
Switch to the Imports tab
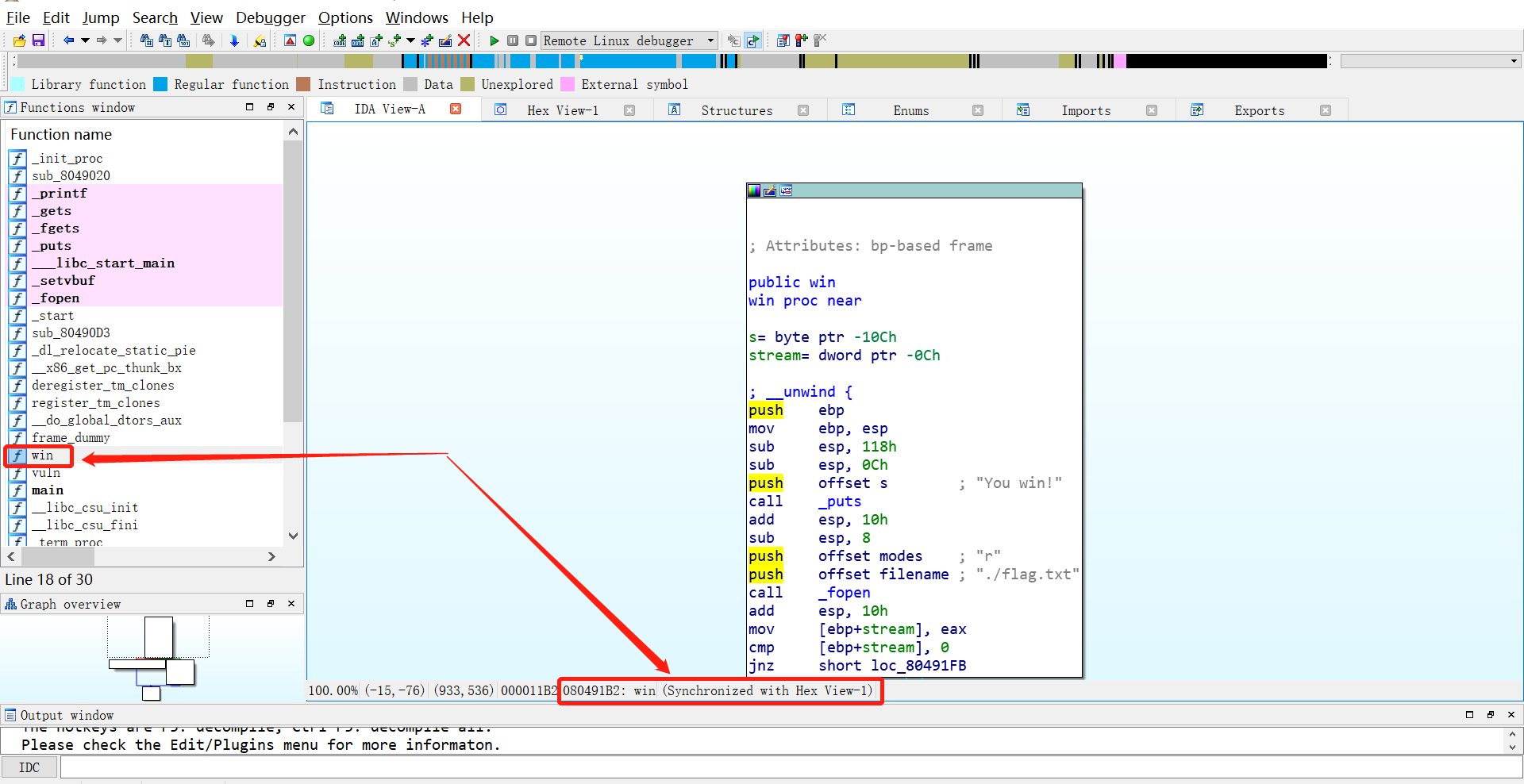coord(1085,110)
